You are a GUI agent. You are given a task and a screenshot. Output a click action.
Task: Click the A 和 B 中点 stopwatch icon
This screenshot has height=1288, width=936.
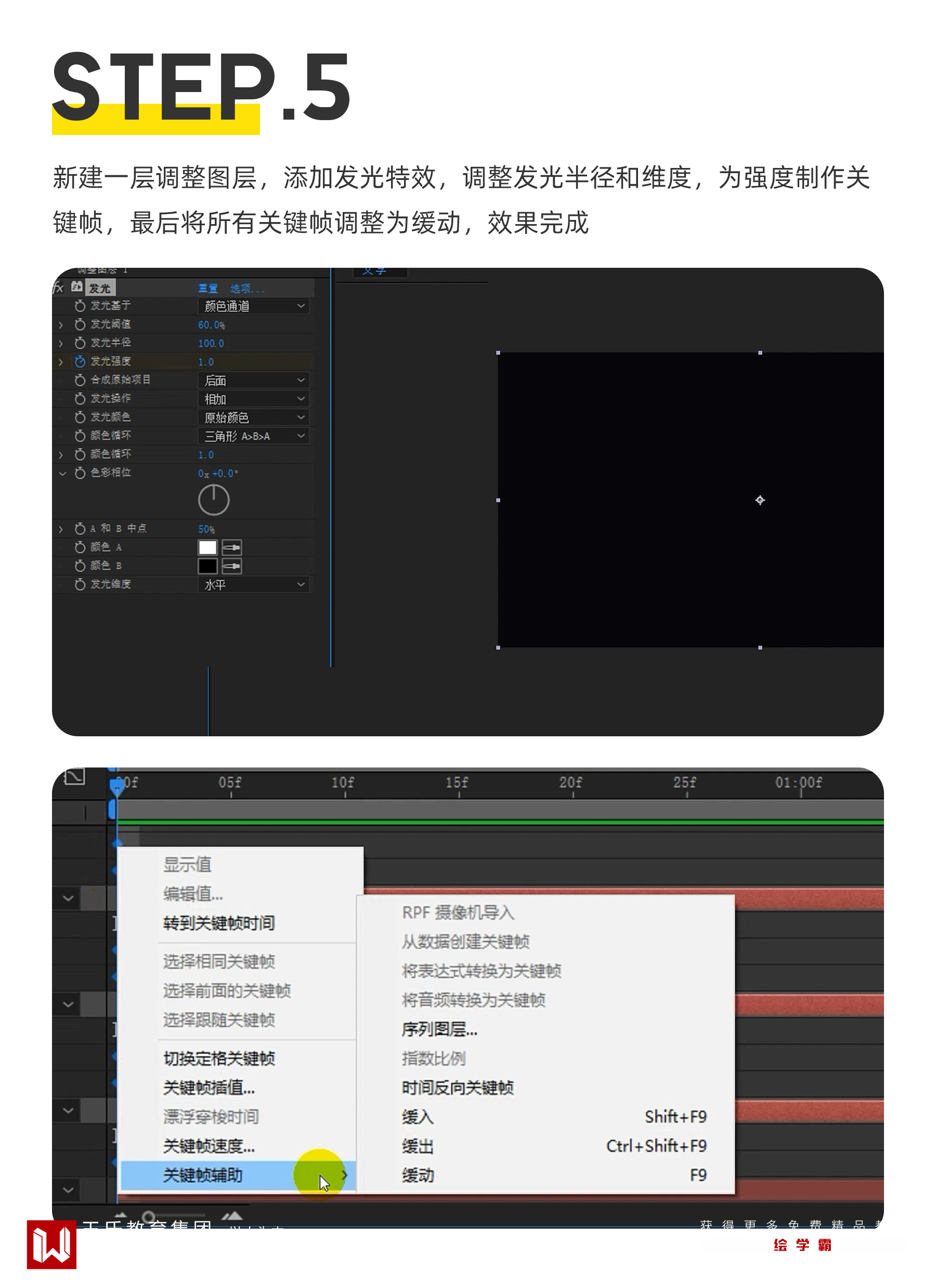click(x=80, y=529)
